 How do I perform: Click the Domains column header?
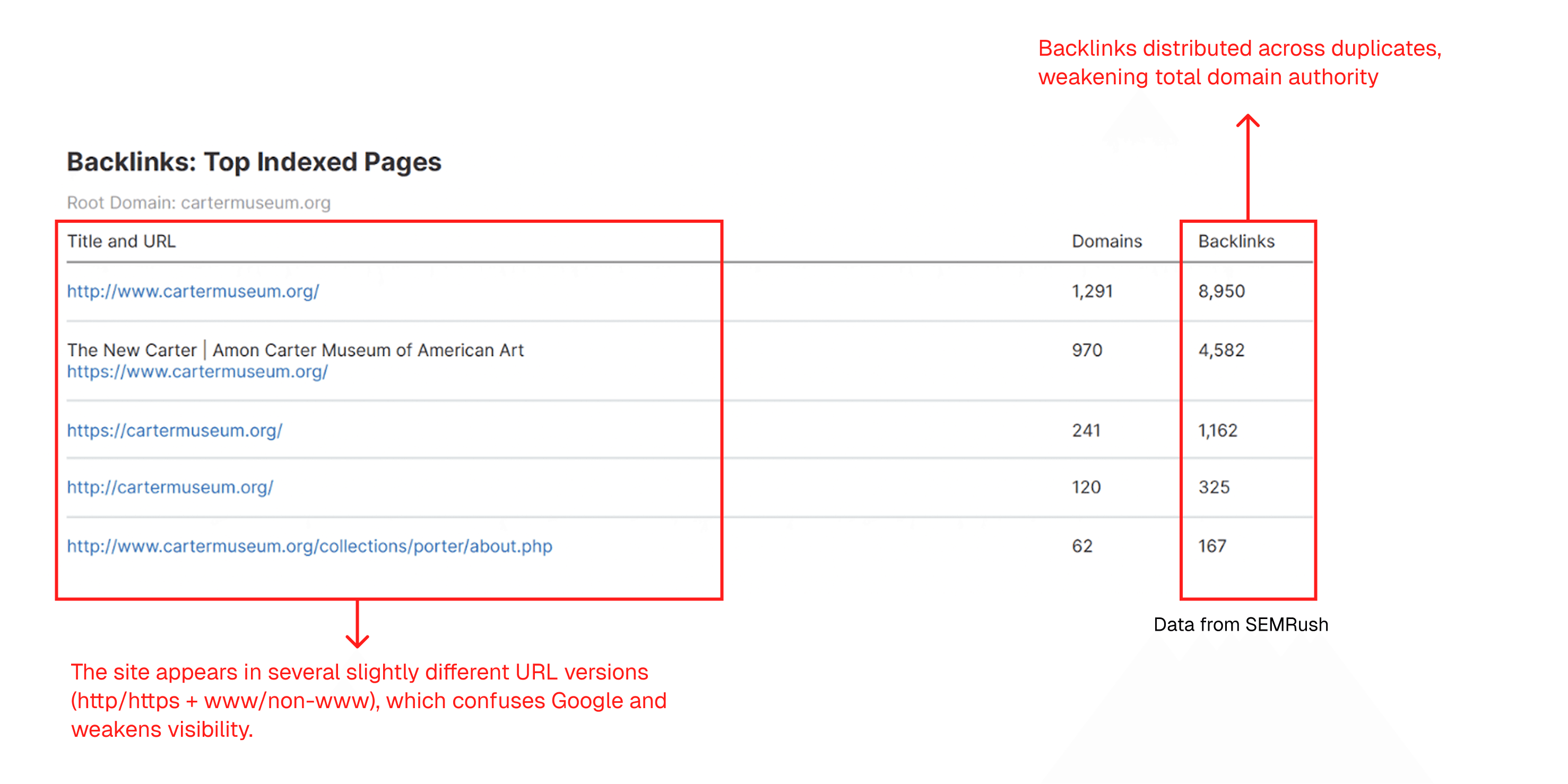pyautogui.click(x=1106, y=242)
